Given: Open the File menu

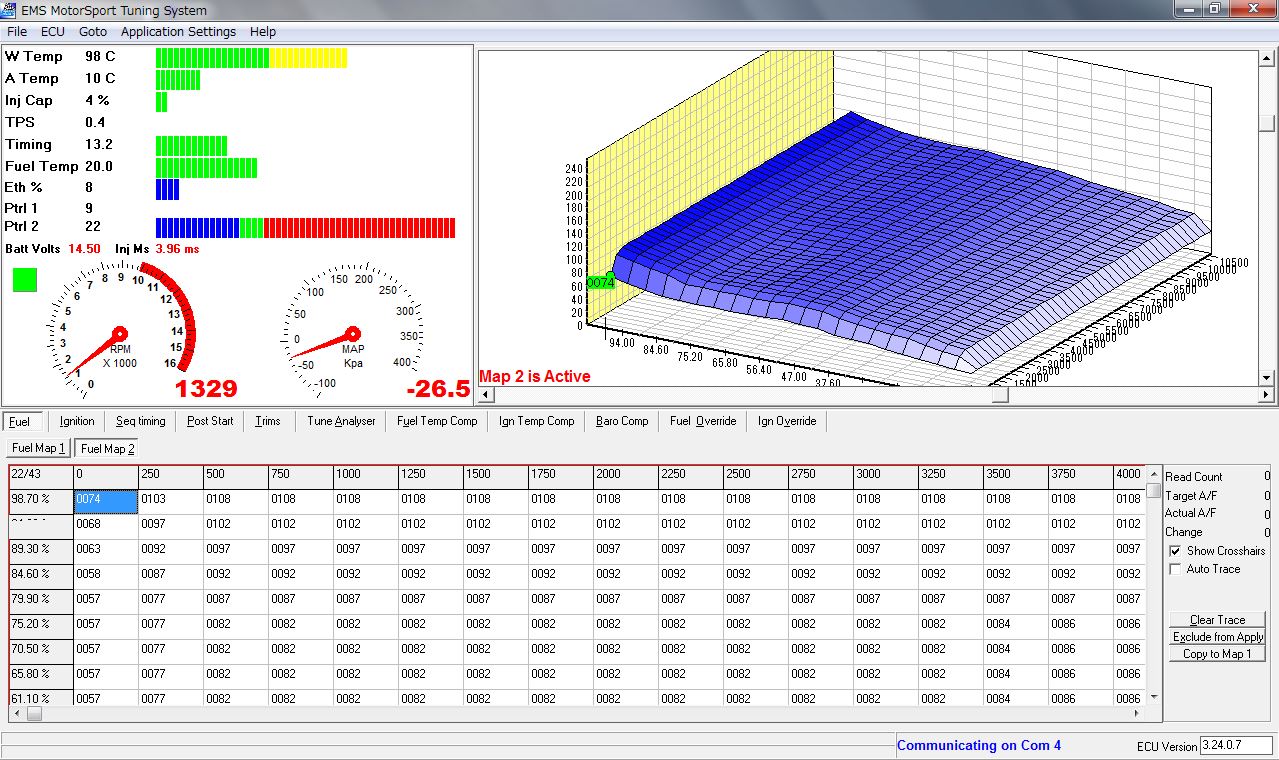Looking at the screenshot, I should pyautogui.click(x=17, y=31).
